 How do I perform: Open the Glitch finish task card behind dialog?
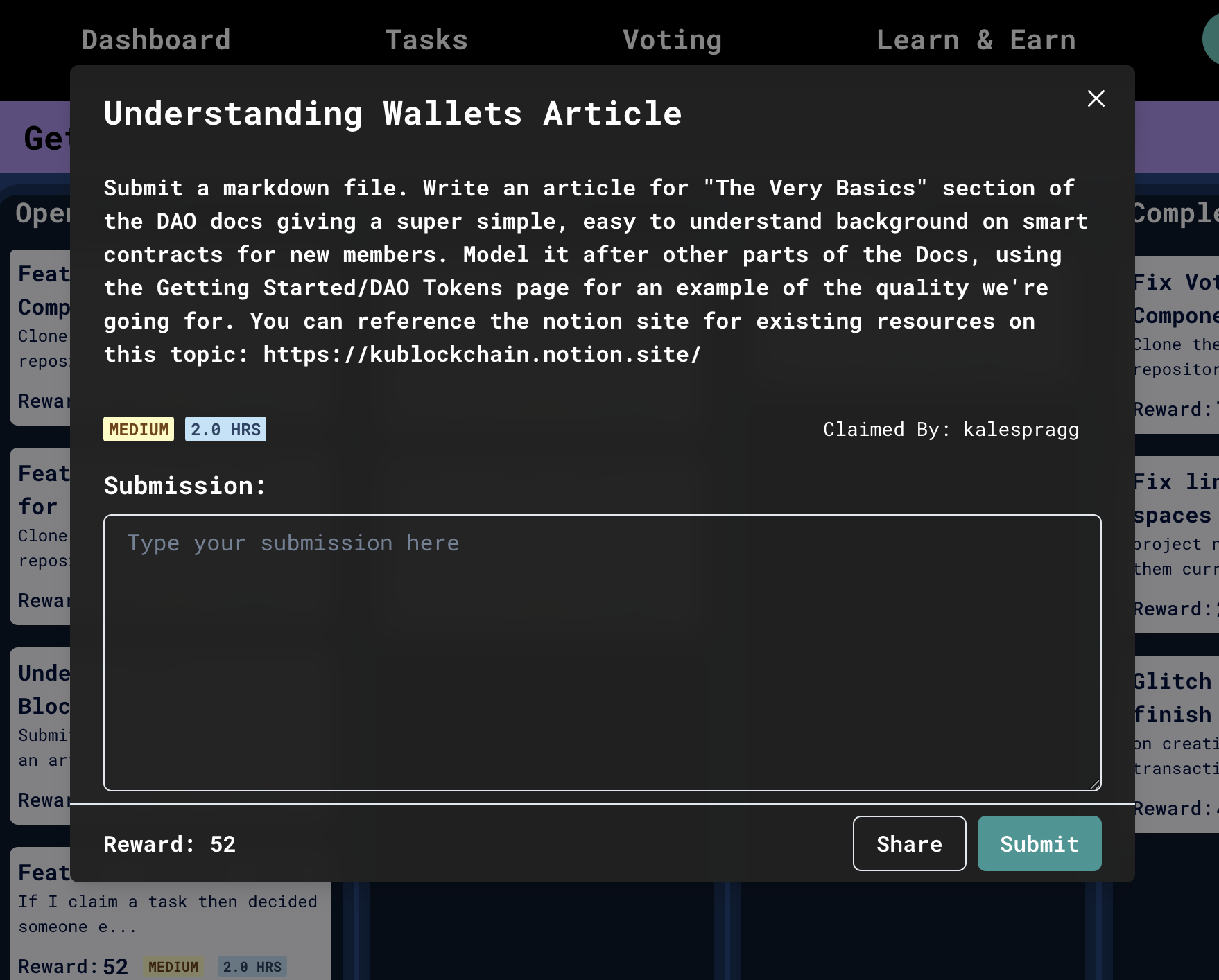pos(1177,744)
